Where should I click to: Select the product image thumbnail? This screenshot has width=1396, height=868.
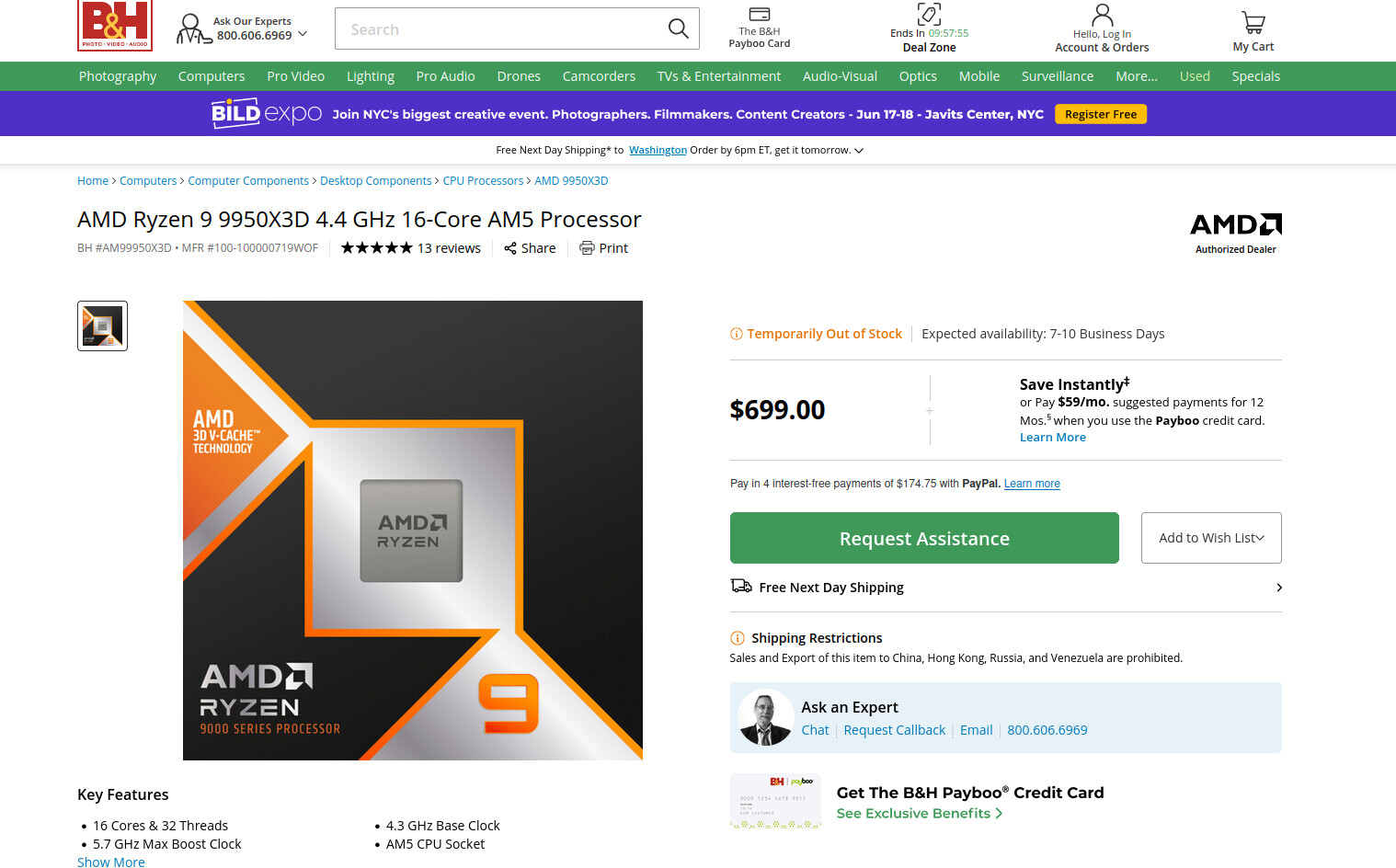[103, 325]
